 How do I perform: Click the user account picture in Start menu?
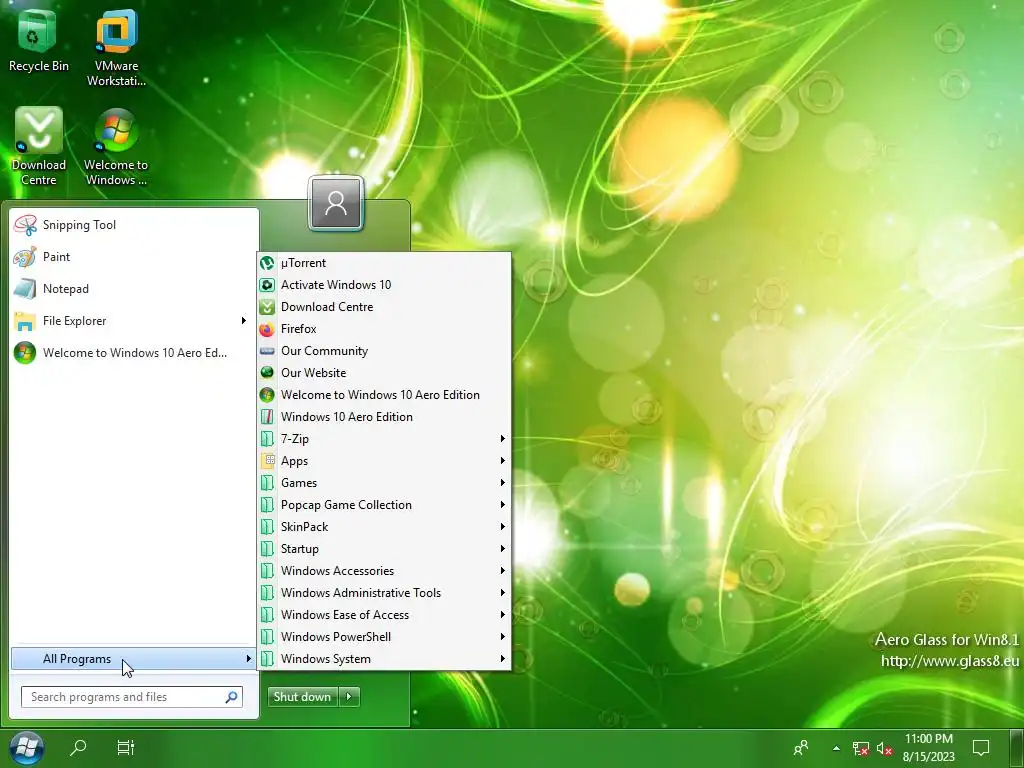click(x=336, y=203)
